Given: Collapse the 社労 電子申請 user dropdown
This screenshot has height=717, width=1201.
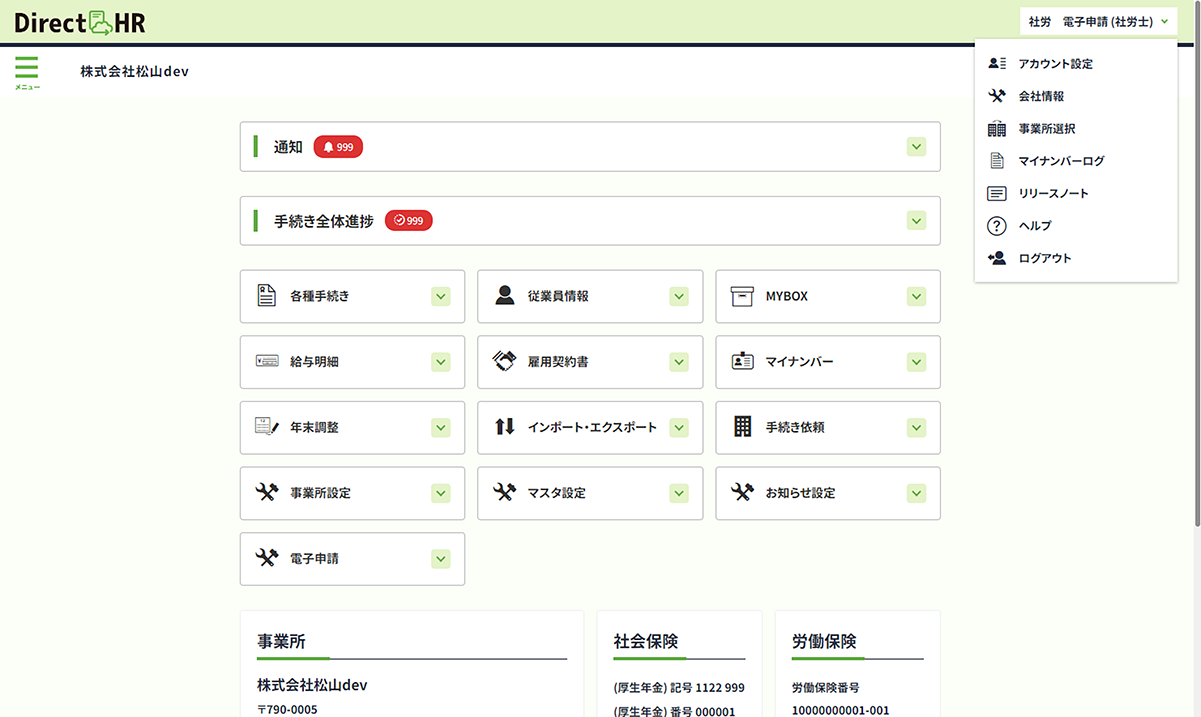Looking at the screenshot, I should coord(1098,21).
